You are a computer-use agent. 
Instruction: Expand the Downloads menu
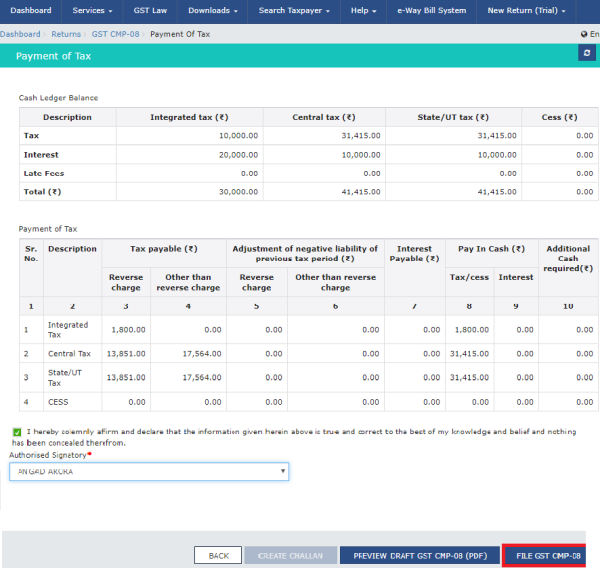click(x=213, y=10)
